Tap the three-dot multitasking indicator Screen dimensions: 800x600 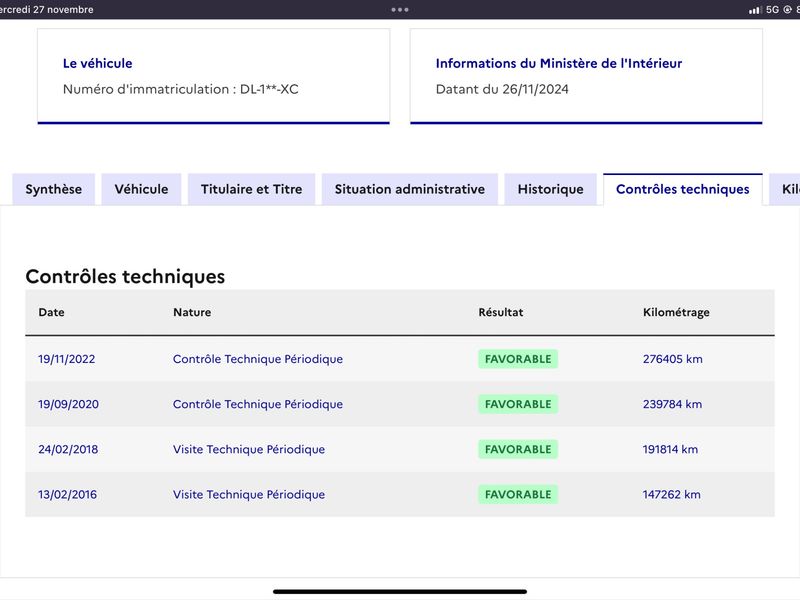399,10
